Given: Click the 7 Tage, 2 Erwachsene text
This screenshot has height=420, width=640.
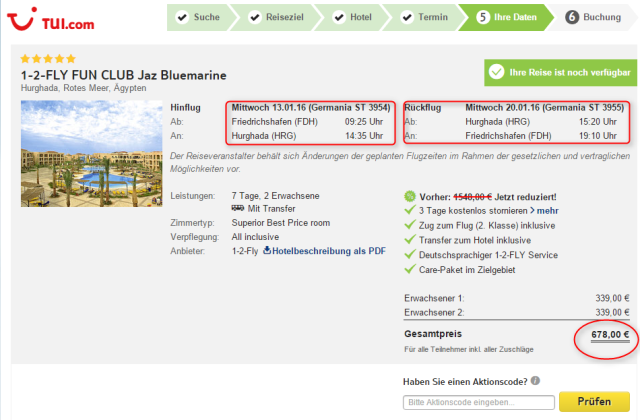Looking at the screenshot, I should tap(276, 196).
